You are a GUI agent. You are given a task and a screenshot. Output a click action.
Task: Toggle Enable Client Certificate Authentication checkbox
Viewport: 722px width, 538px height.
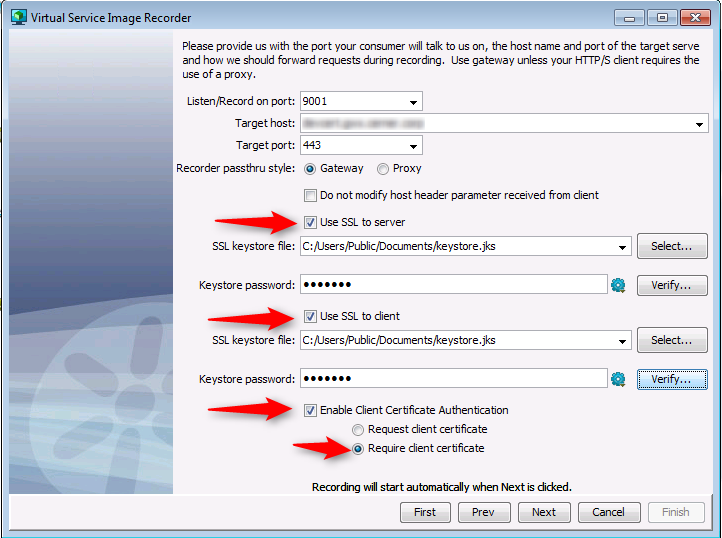(310, 410)
